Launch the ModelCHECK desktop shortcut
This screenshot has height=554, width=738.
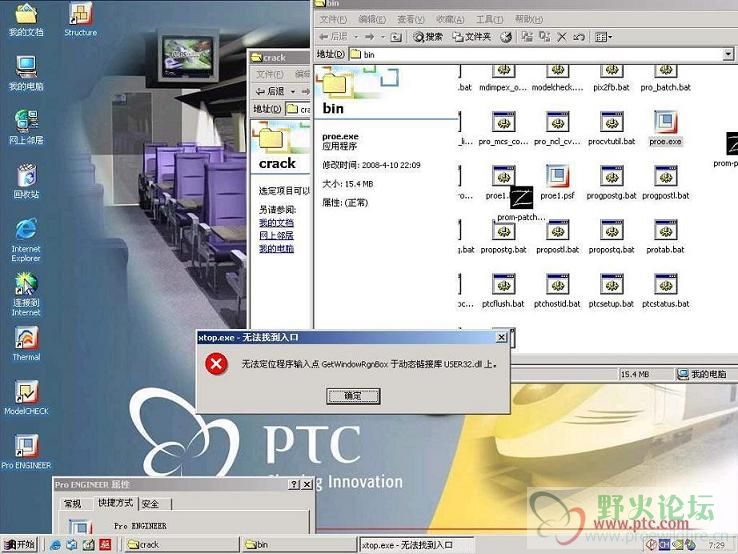pos(26,398)
